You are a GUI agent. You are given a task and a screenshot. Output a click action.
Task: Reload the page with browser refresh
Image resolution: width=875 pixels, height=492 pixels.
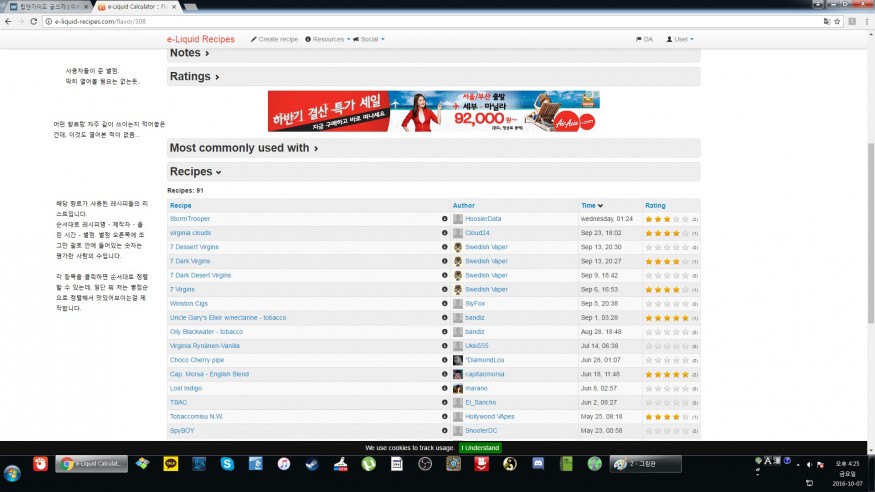click(33, 21)
